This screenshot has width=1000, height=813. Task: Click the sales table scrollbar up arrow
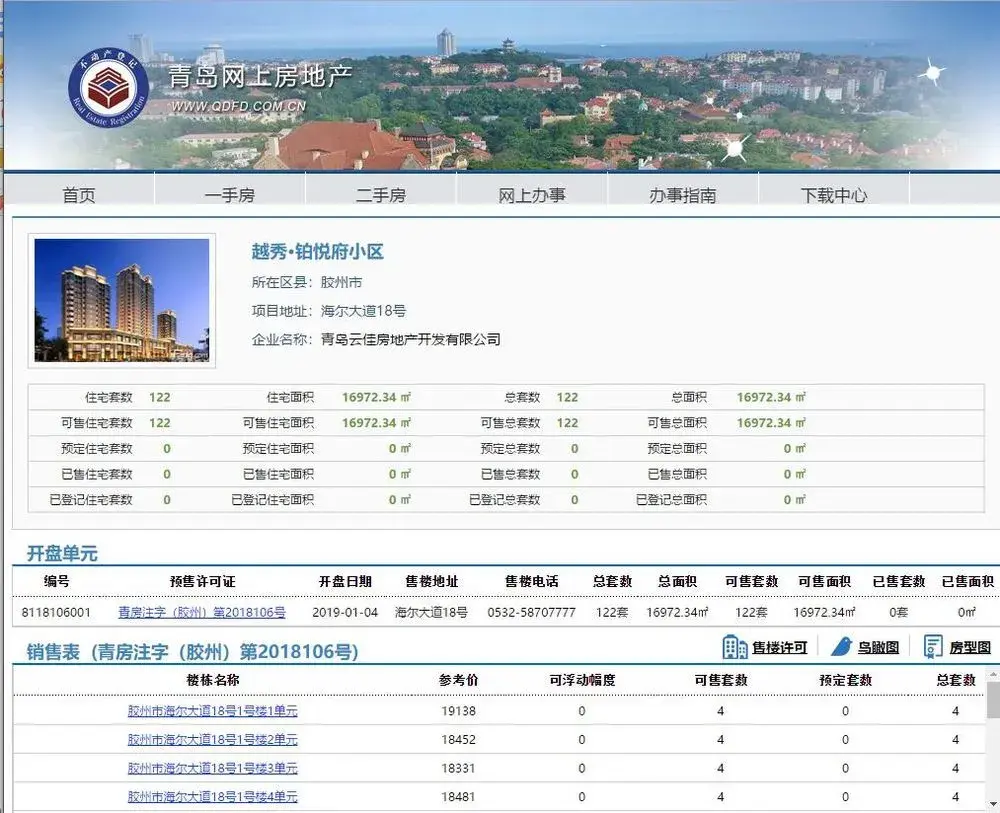[994, 673]
